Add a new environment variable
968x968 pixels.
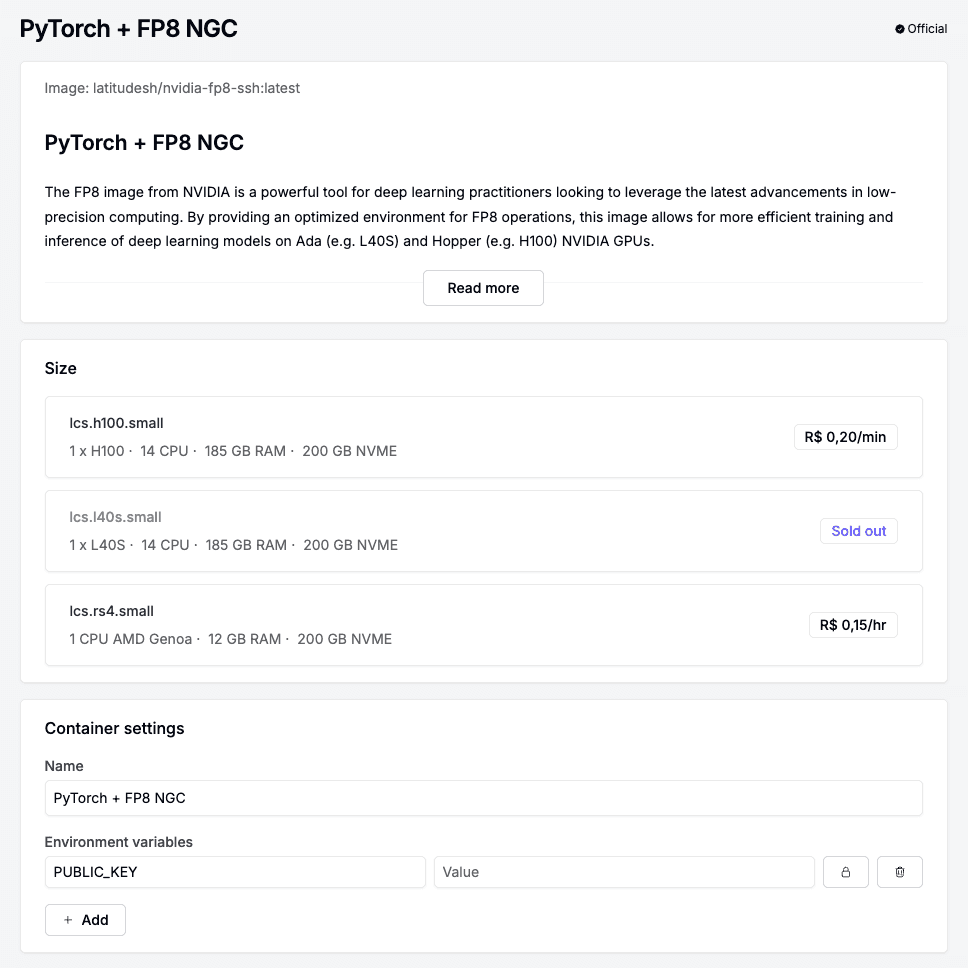(x=85, y=920)
